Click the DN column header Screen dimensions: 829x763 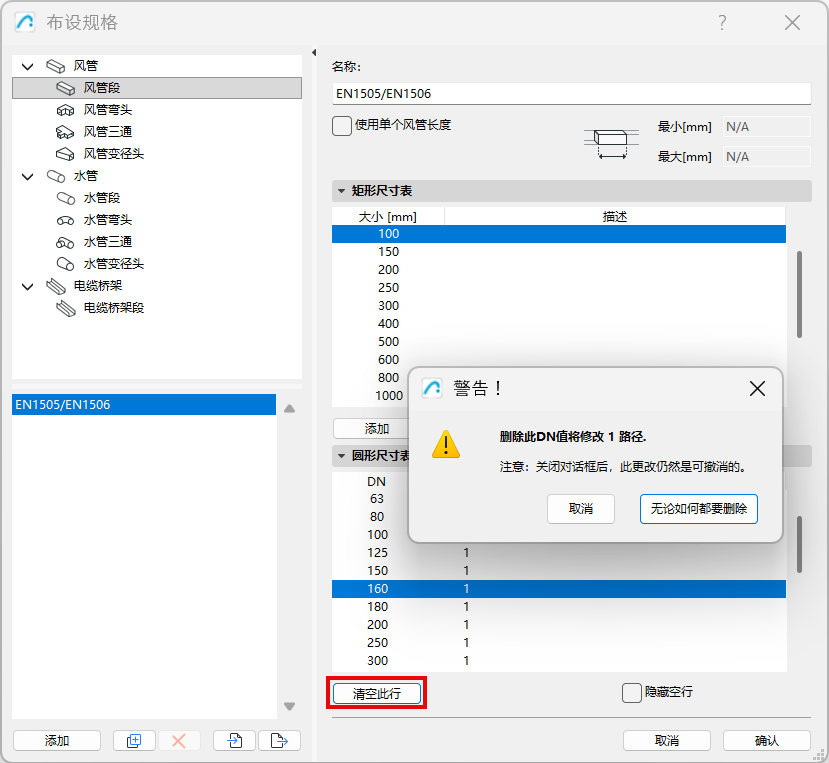(x=376, y=482)
